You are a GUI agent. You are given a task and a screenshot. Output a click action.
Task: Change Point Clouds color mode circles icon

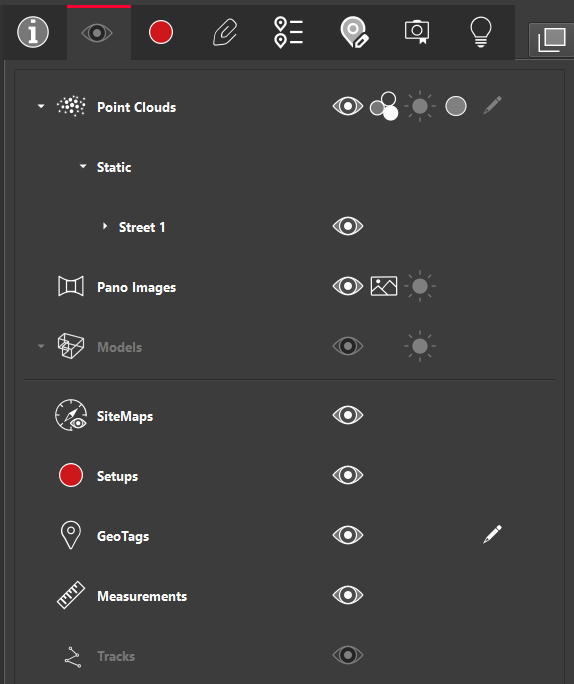click(384, 106)
